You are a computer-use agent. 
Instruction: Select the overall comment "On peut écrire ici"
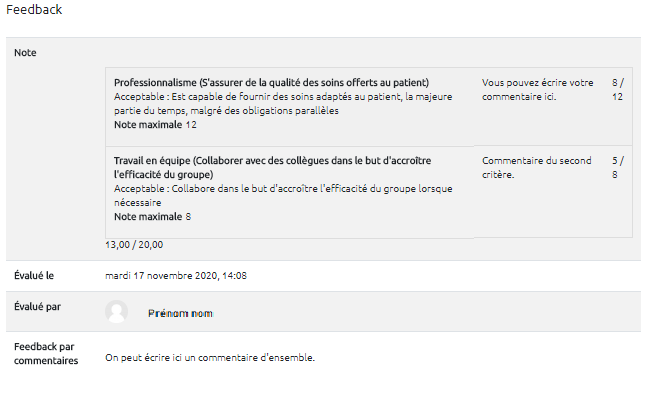(210, 357)
